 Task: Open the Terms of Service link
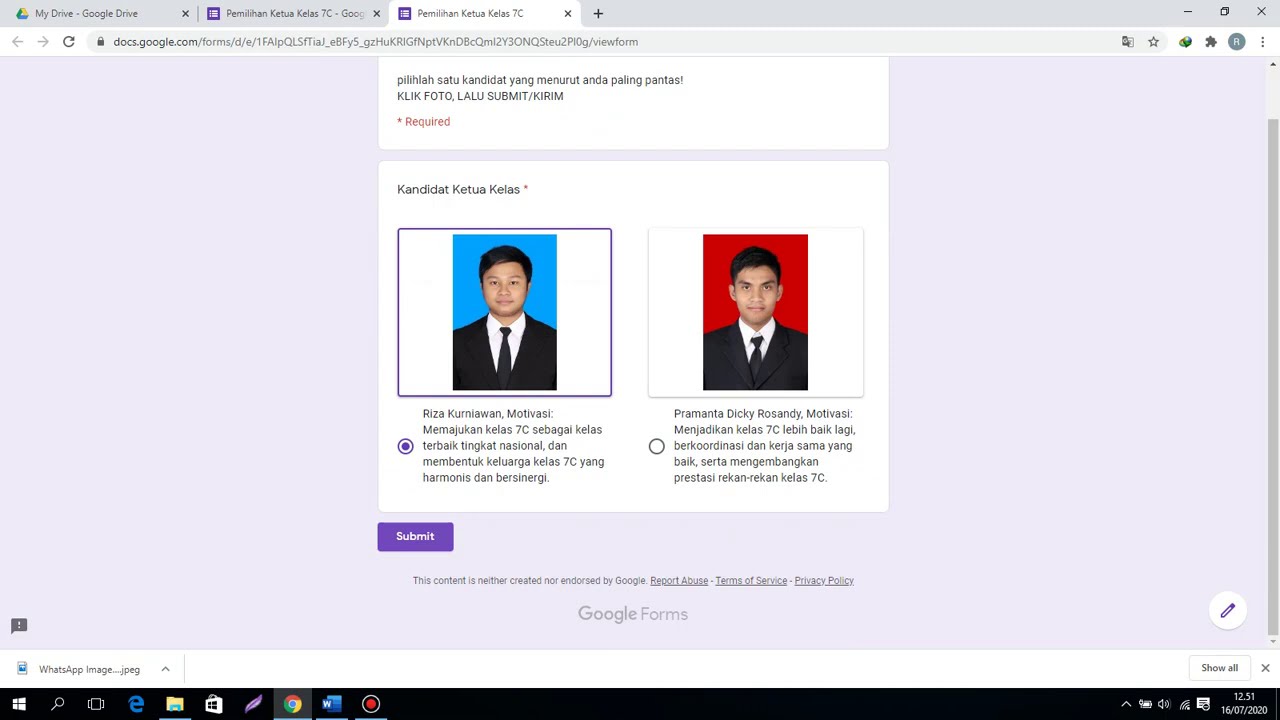[x=751, y=580]
